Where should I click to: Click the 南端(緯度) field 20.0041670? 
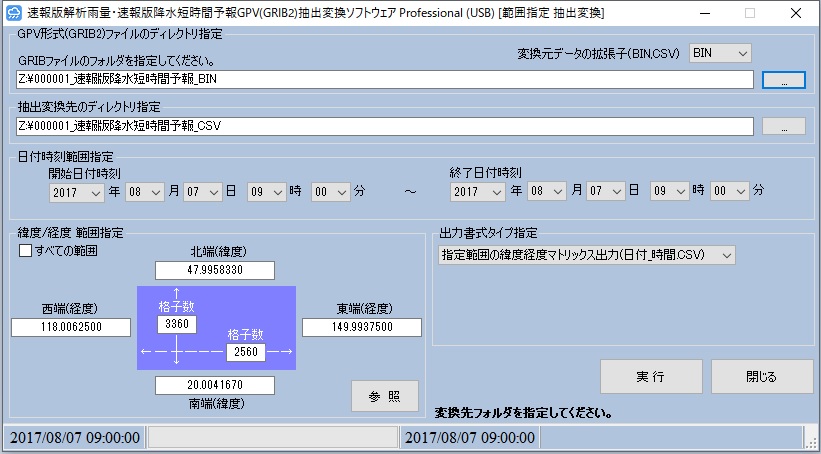[215, 385]
